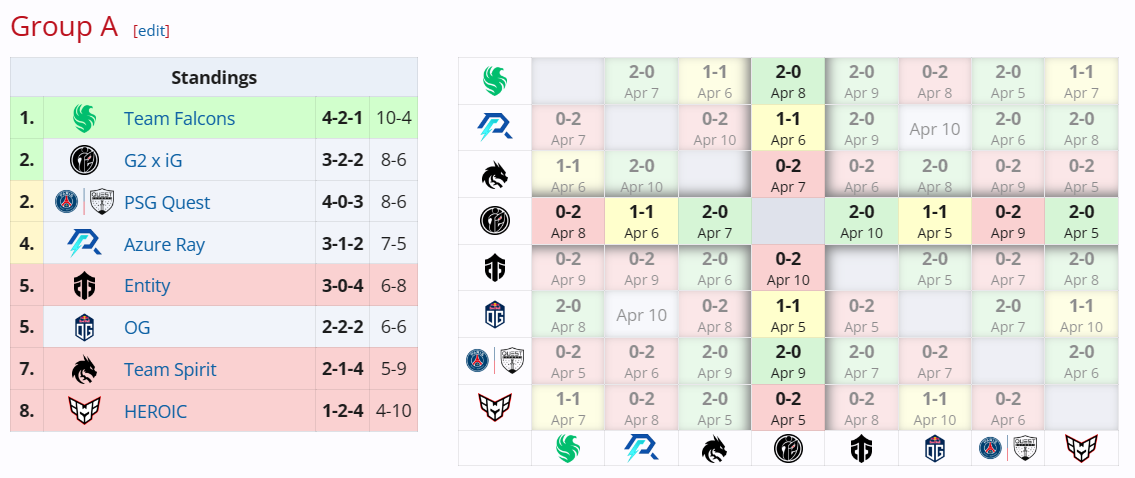This screenshot has width=1135, height=478.
Task: Click the G2 x iG logo in standings
Action: click(84, 160)
